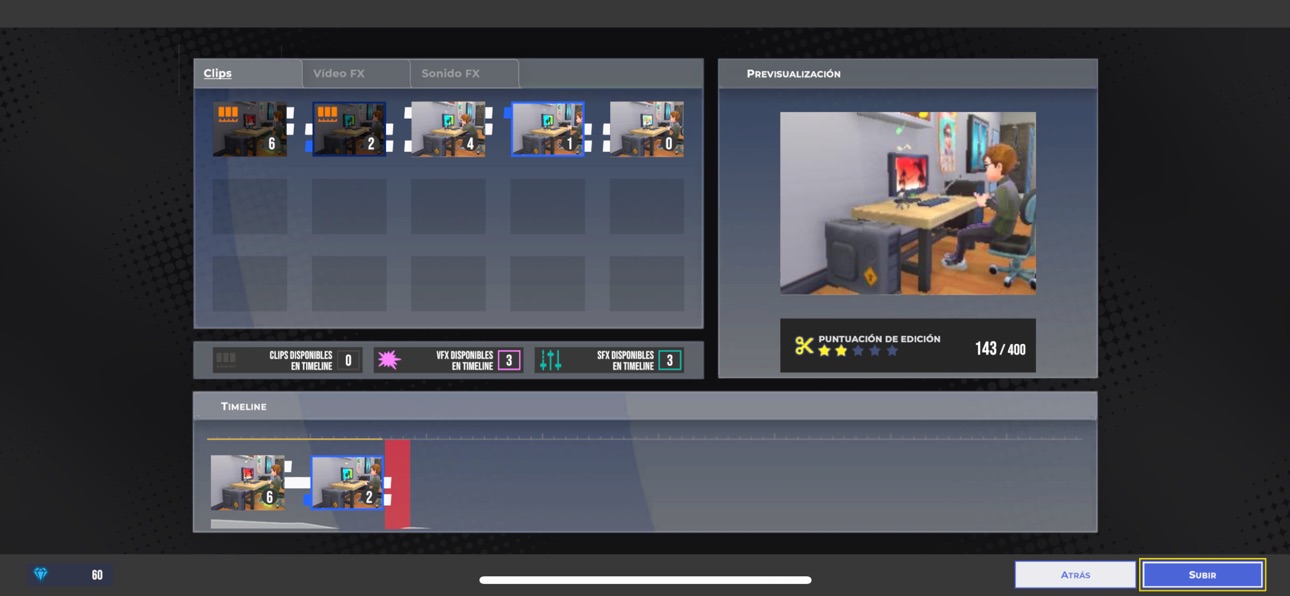This screenshot has height=596, width=1290.
Task: Select the clip thumbnail numbered 4
Action: (448, 129)
